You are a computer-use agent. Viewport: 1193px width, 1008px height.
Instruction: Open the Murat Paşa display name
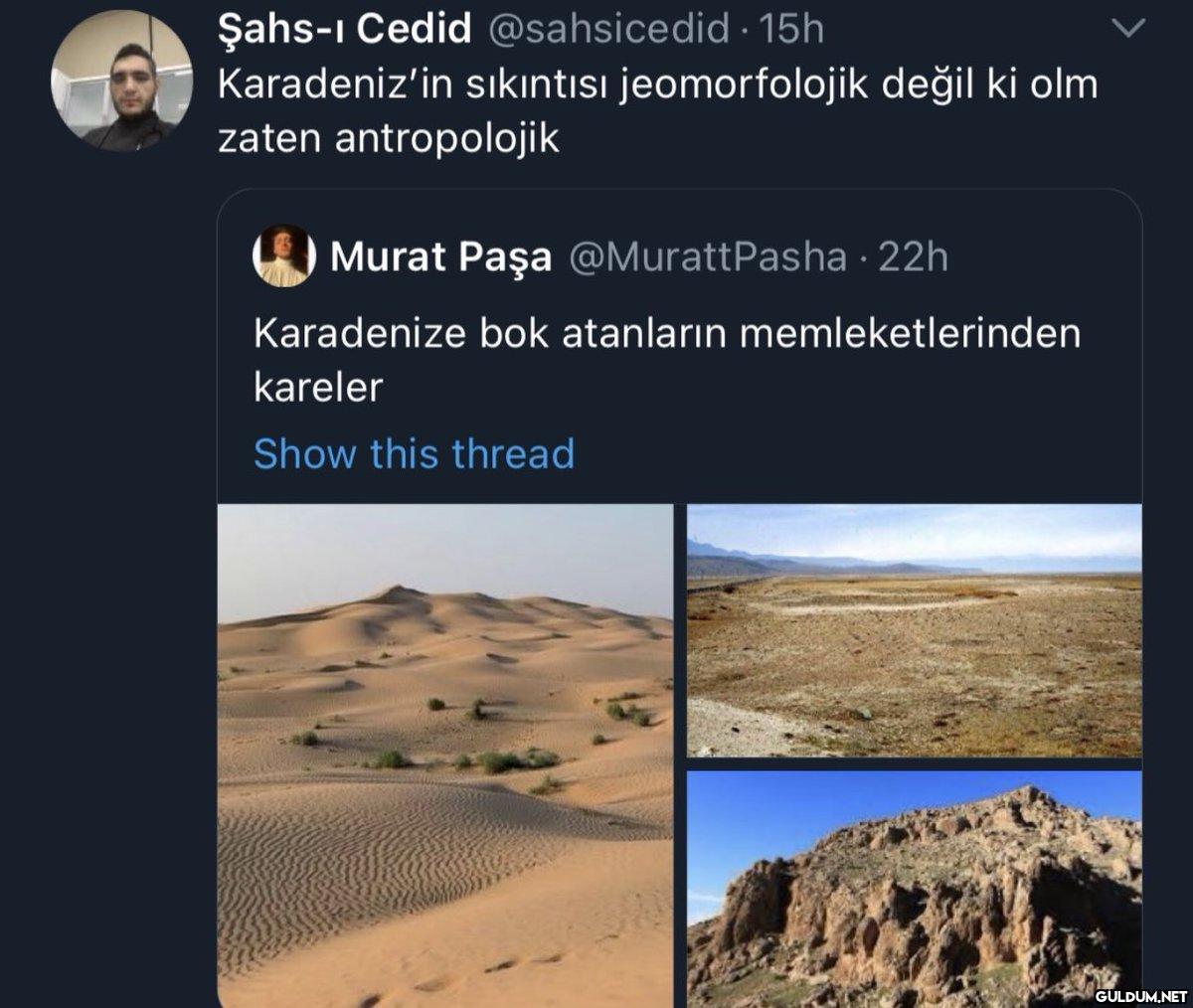coord(440,256)
